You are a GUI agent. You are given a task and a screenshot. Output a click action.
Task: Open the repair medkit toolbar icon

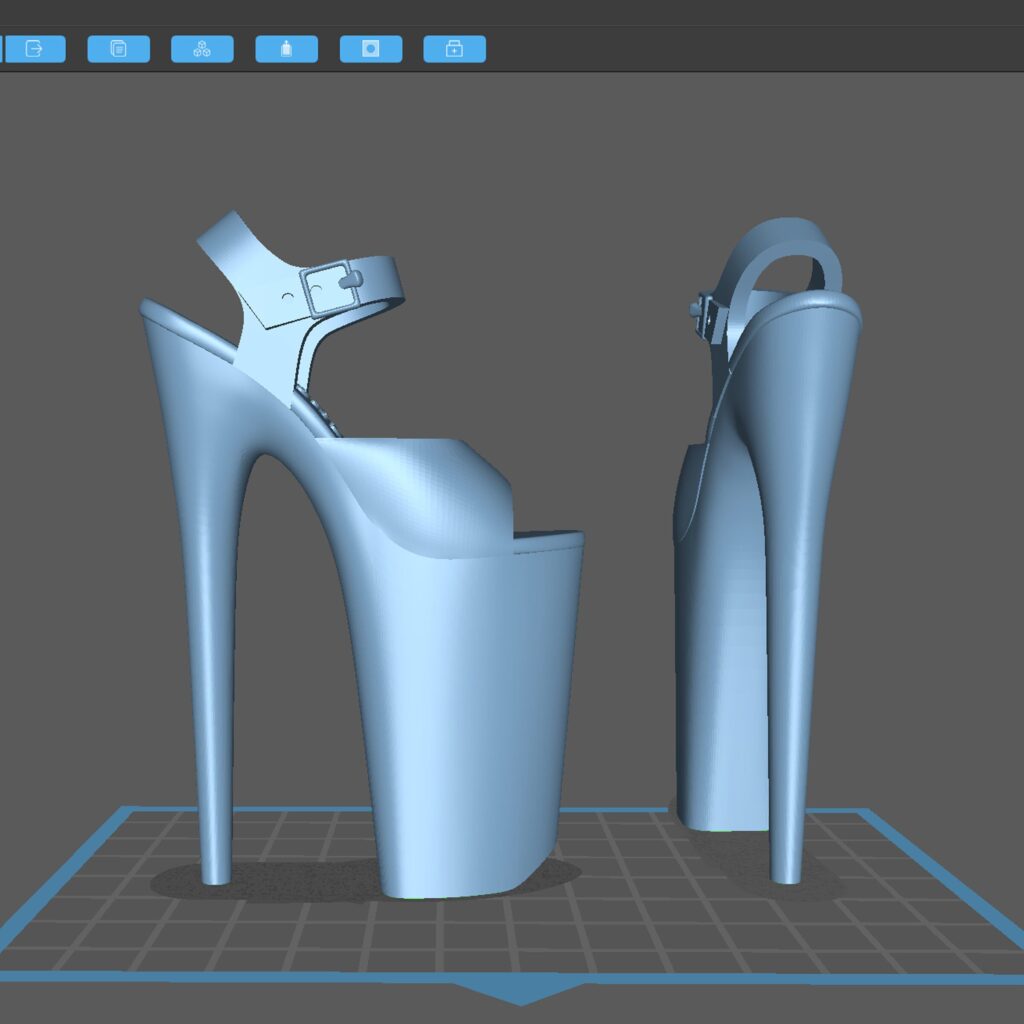455,49
